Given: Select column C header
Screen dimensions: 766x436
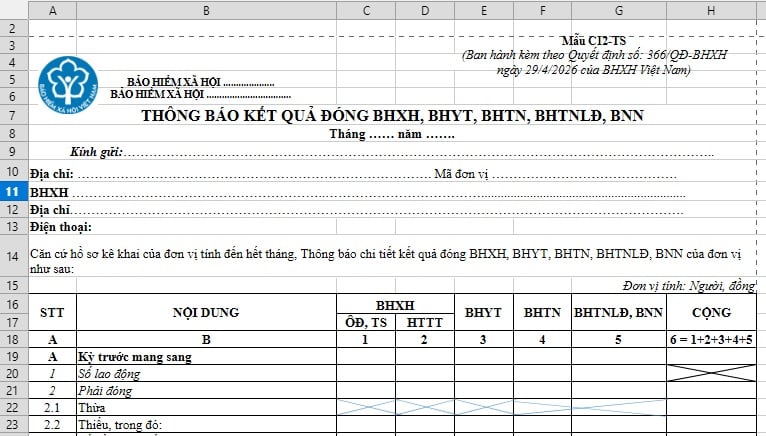Looking at the screenshot, I should [366, 10].
